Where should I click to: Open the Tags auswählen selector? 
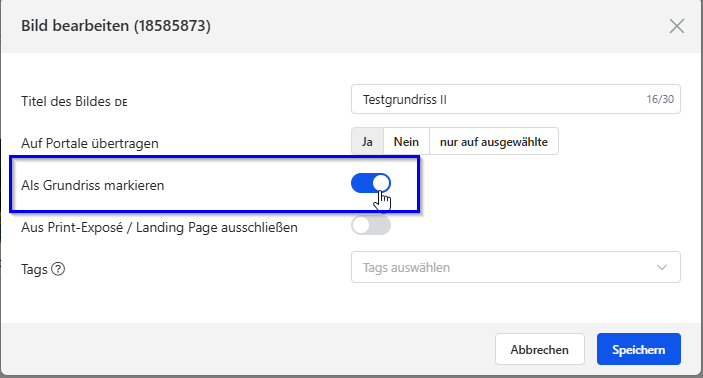coord(516,267)
